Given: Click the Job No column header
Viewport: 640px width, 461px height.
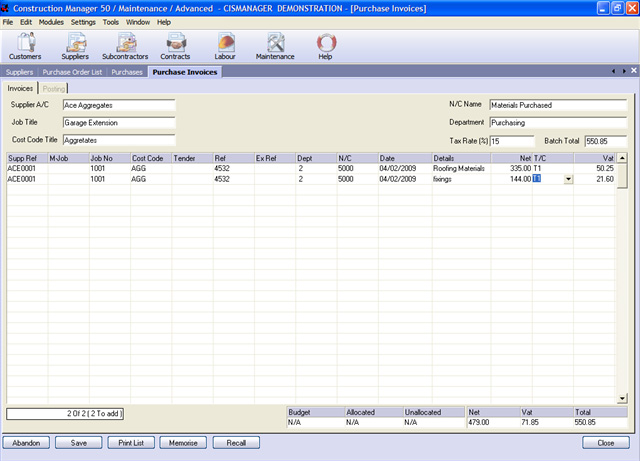Looking at the screenshot, I should (x=110, y=158).
